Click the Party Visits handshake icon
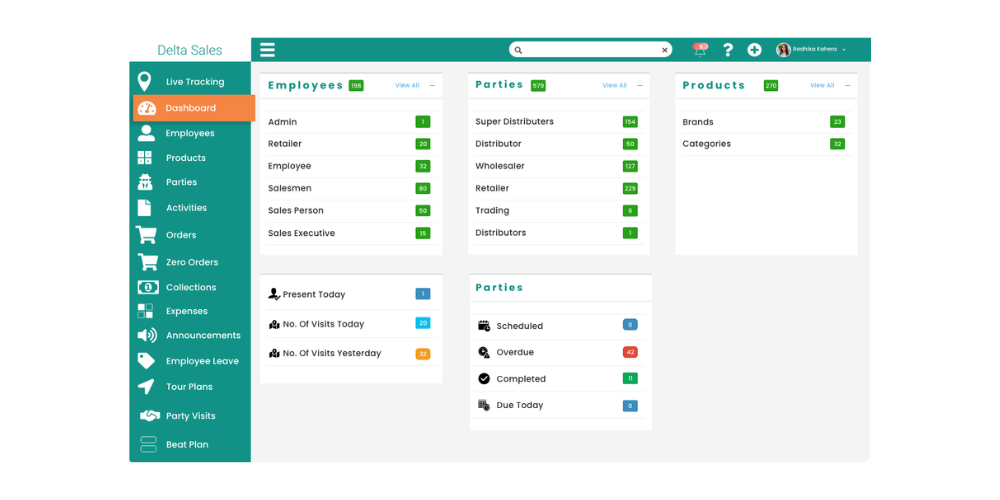 point(150,416)
